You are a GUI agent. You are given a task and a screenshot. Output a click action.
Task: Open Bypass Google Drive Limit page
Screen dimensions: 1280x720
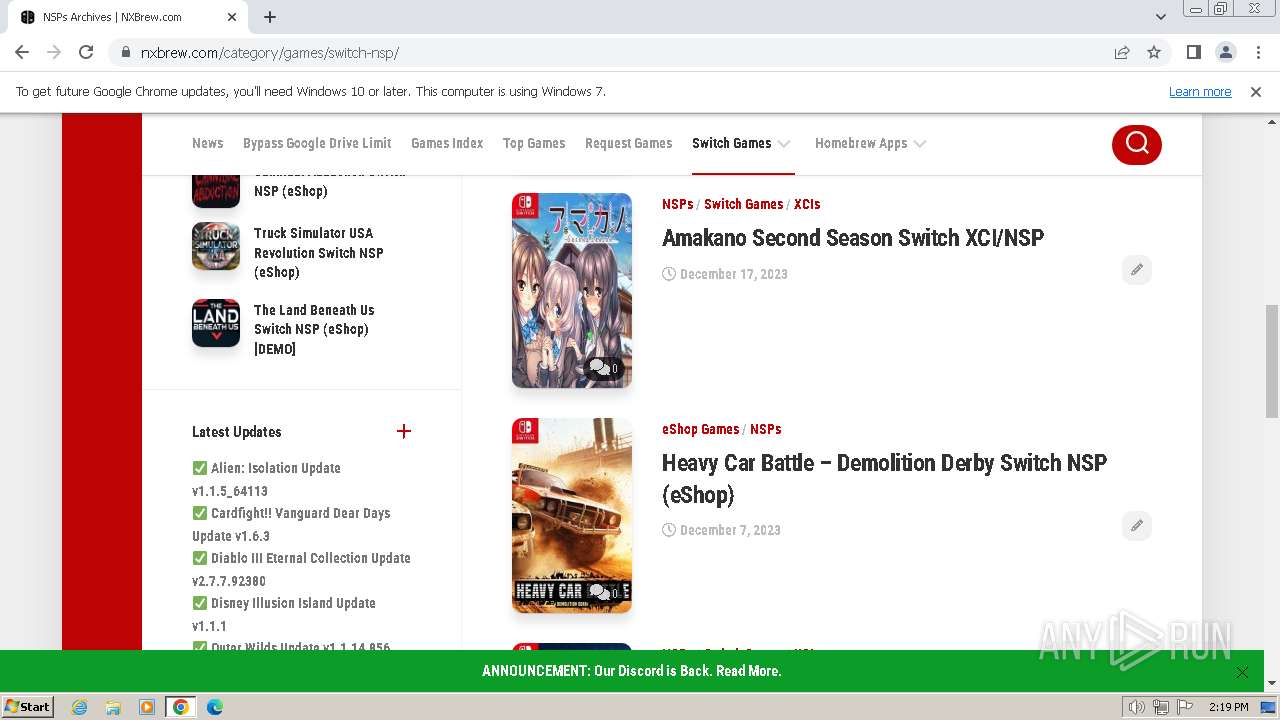pos(317,143)
